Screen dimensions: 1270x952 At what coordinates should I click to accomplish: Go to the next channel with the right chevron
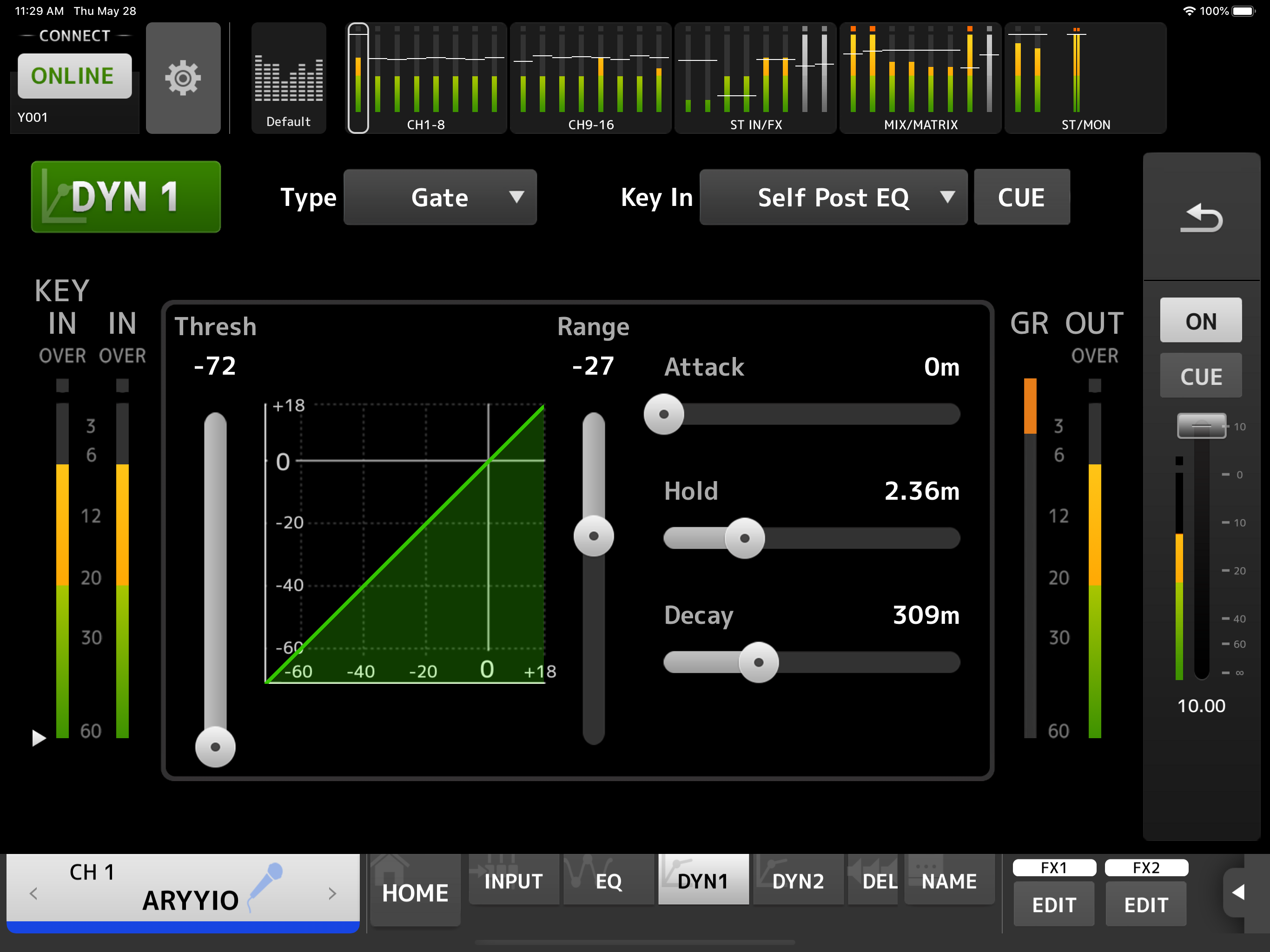[332, 893]
